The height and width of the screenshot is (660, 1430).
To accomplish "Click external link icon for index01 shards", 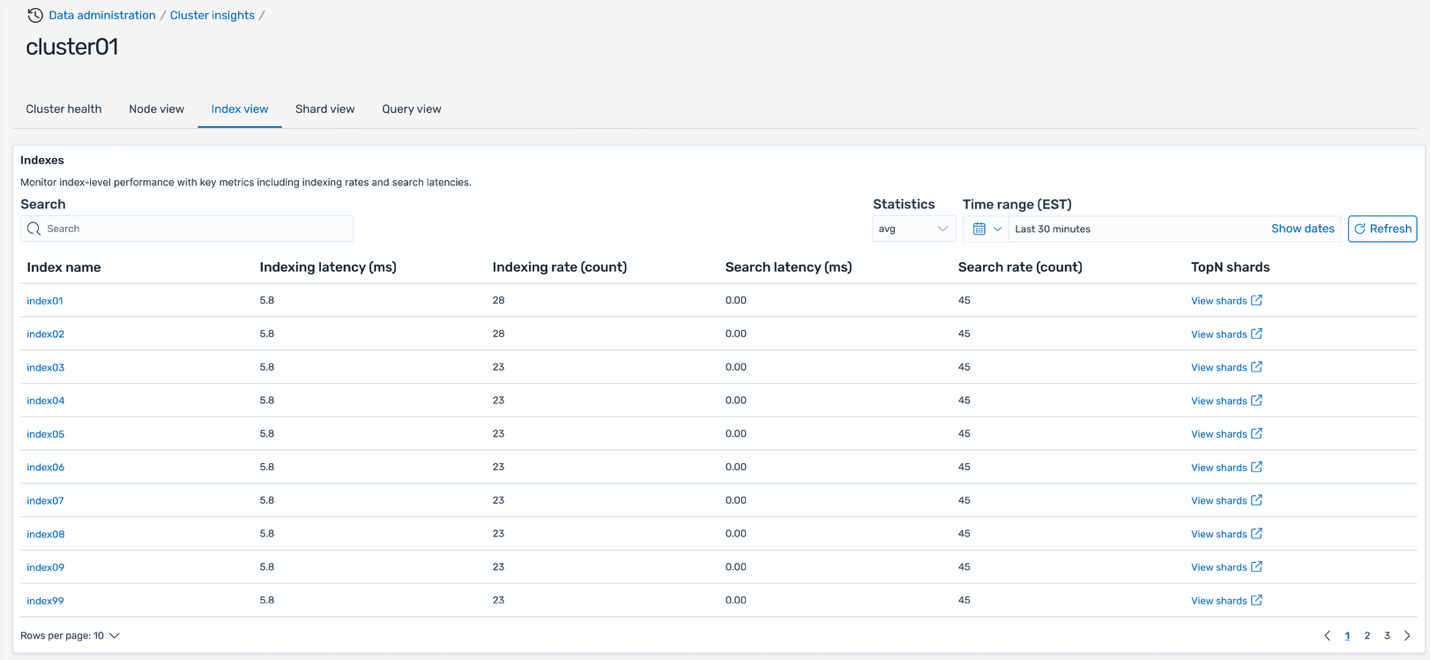I will [x=1257, y=300].
